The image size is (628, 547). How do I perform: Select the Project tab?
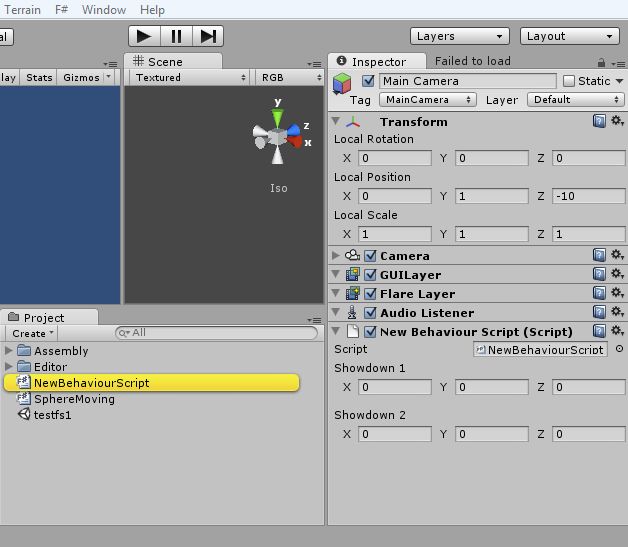click(49, 317)
